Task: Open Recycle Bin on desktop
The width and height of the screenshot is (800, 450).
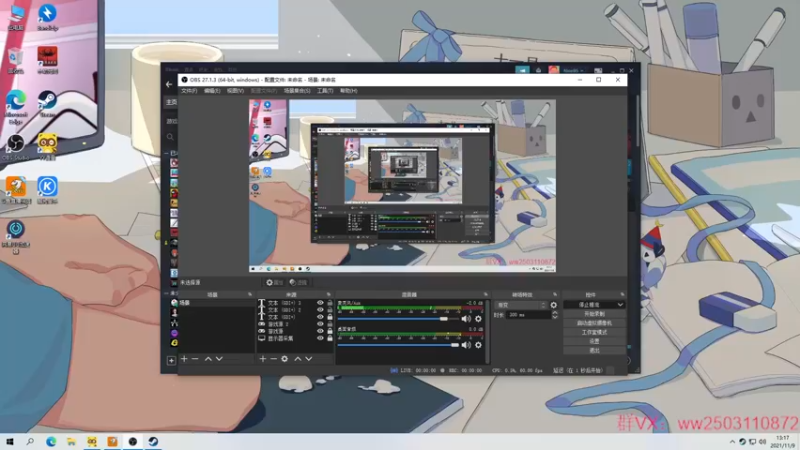Action: pyautogui.click(x=15, y=61)
